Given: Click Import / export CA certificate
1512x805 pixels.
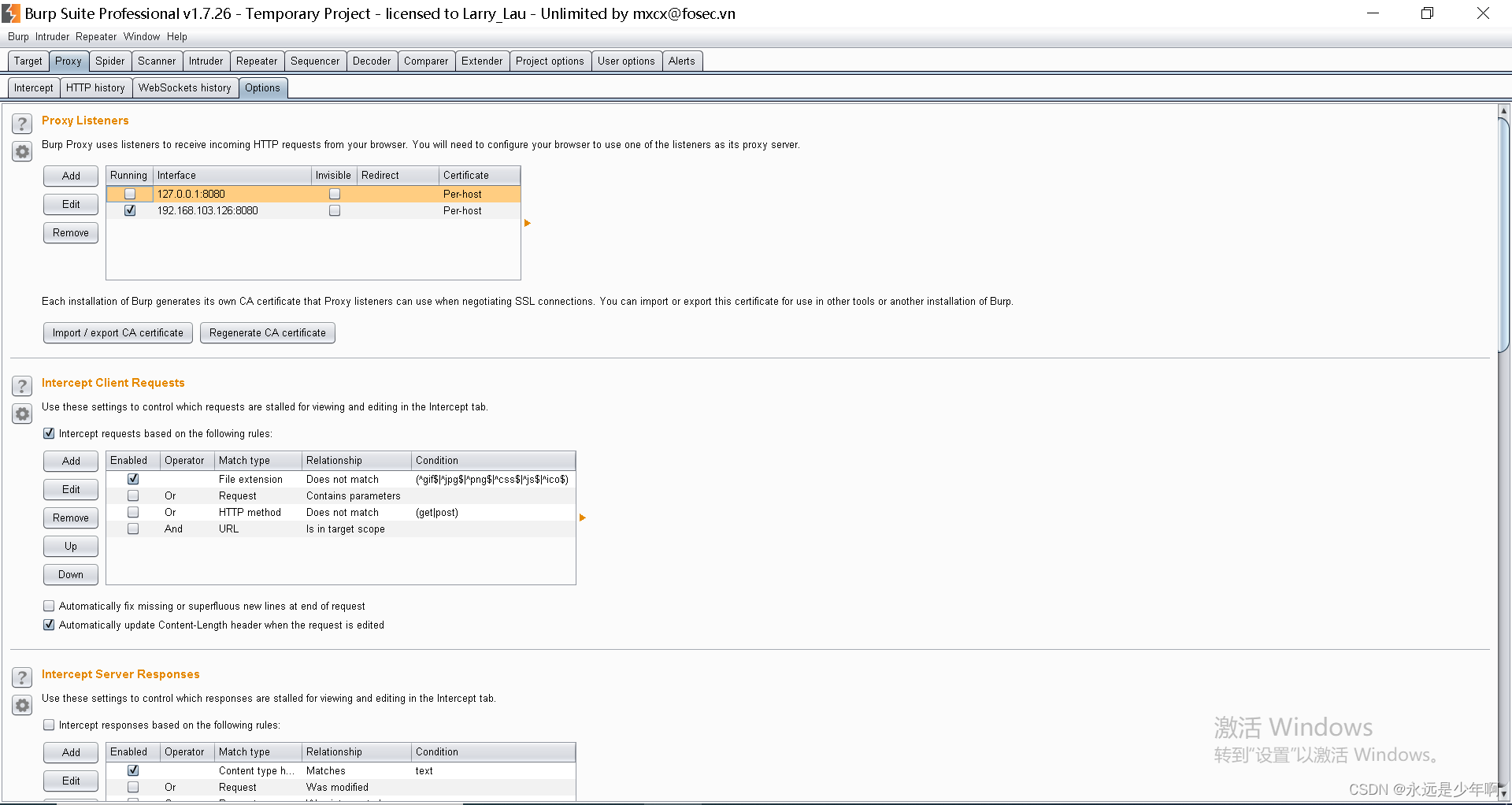Looking at the screenshot, I should pos(118,332).
